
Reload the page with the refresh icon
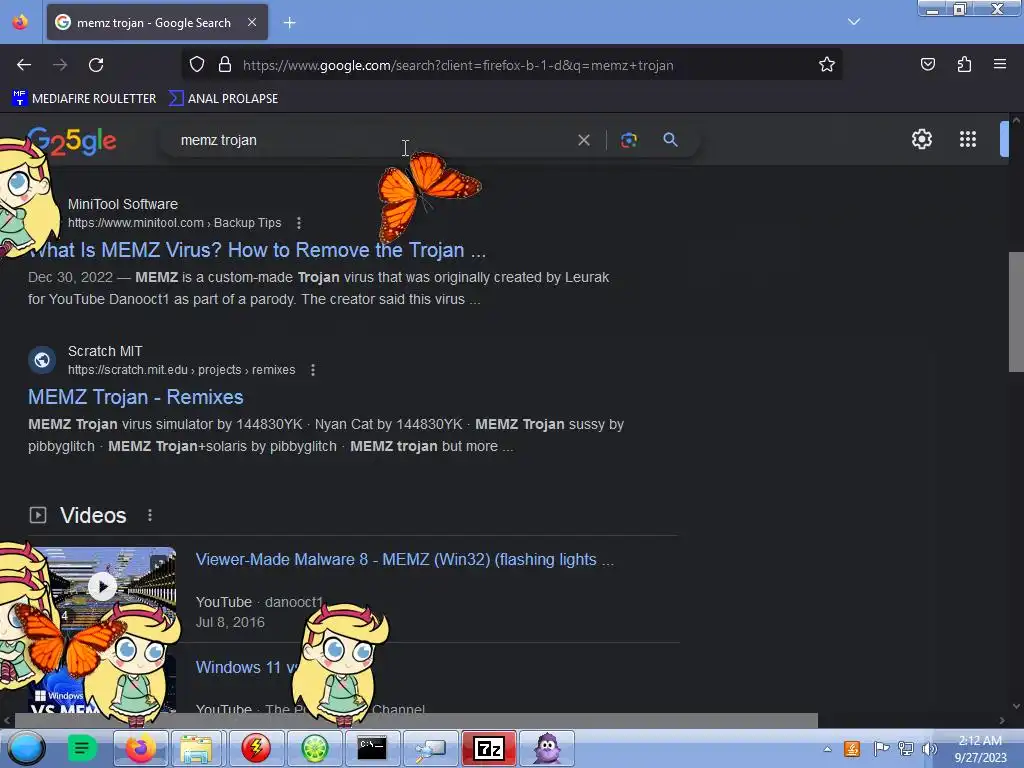[96, 65]
